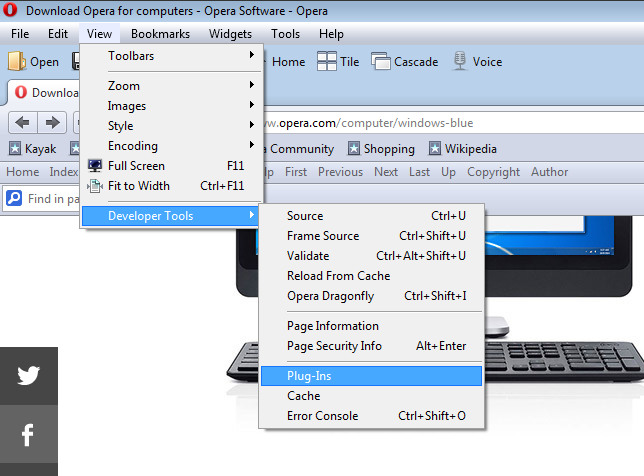Click the Wikipedia bookmark star icon

click(x=435, y=148)
